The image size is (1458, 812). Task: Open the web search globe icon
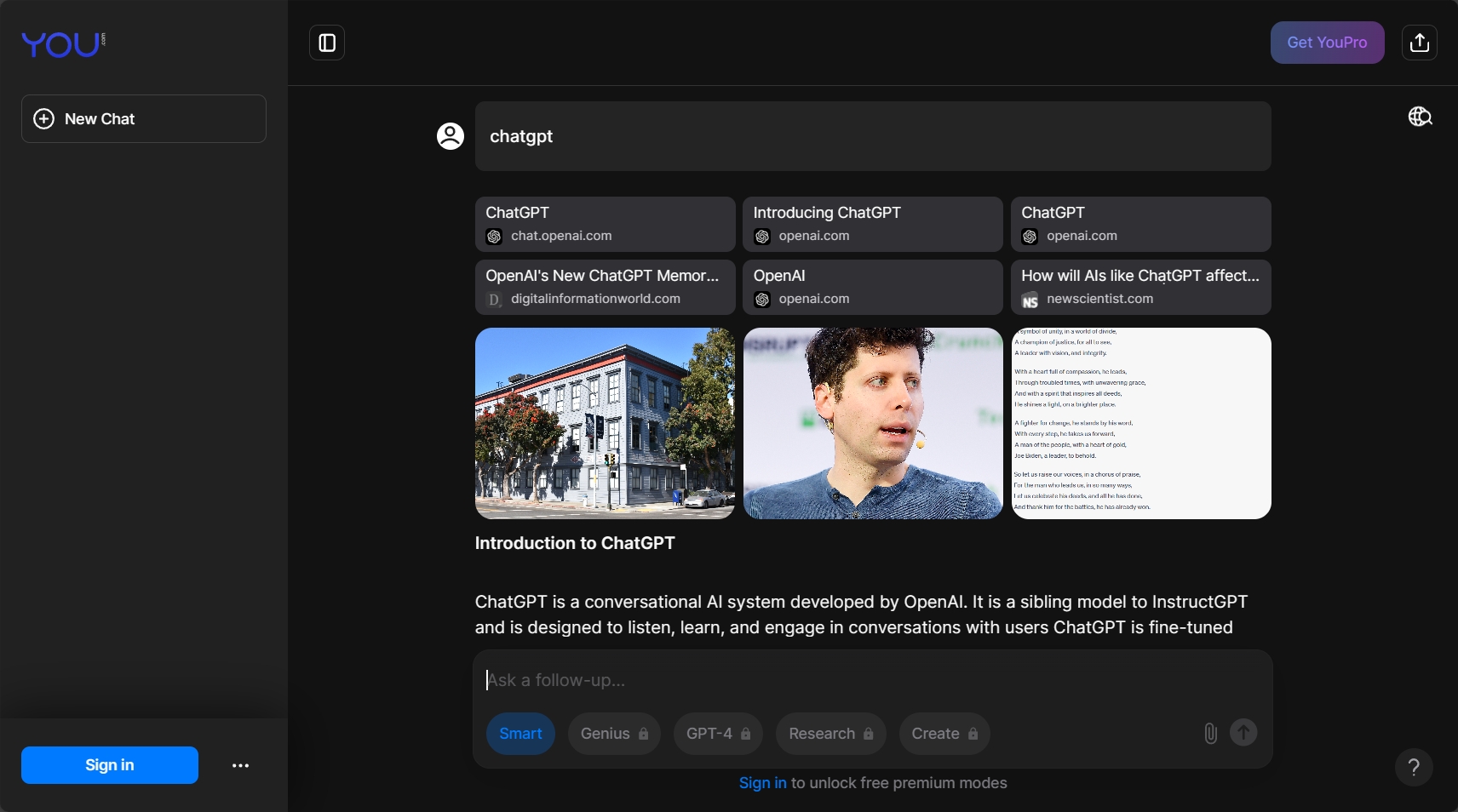coord(1420,117)
